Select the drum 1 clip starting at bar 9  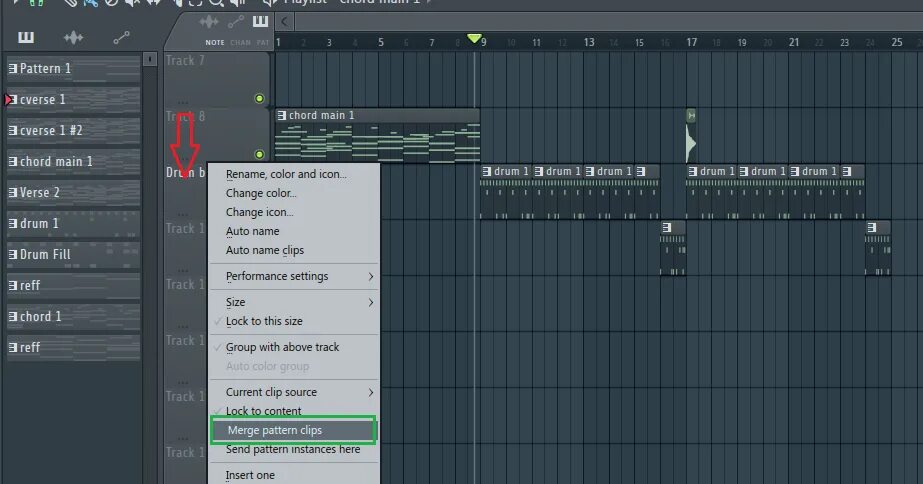[x=506, y=192]
